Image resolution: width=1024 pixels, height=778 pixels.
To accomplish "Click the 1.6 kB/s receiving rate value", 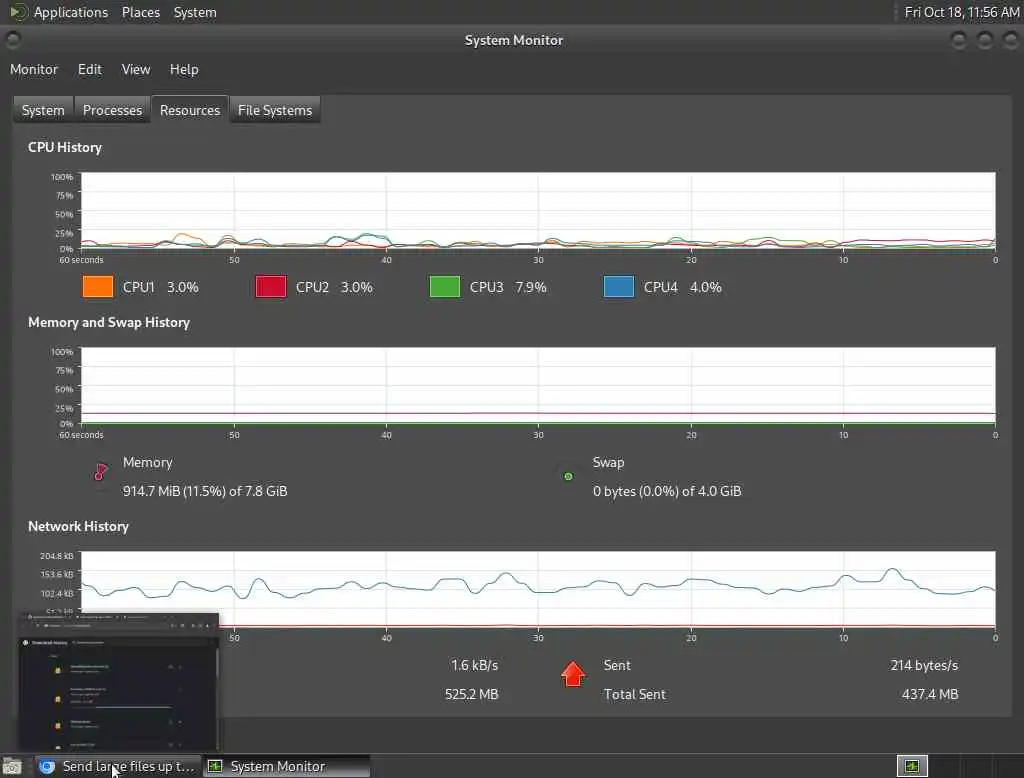I will [x=474, y=665].
